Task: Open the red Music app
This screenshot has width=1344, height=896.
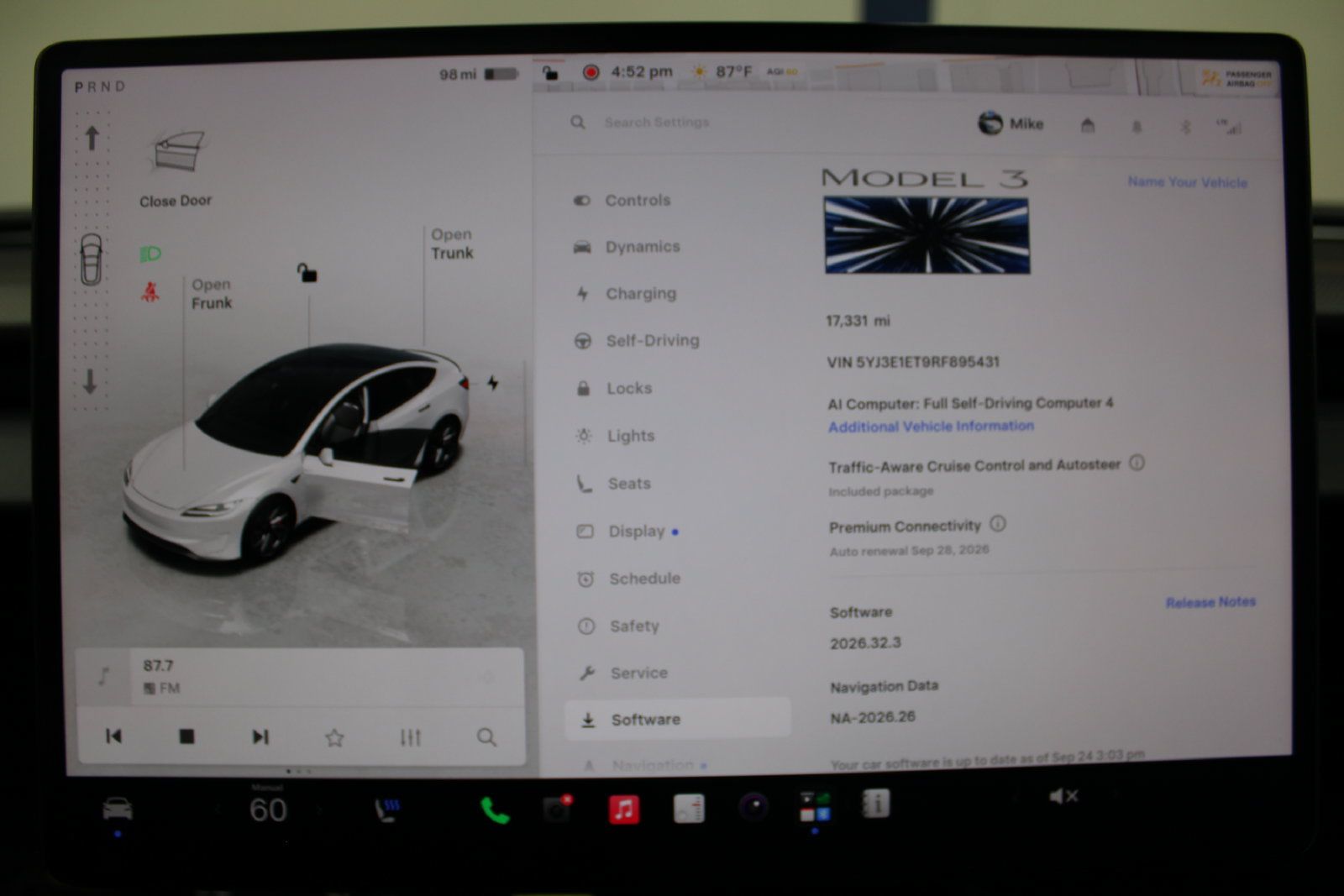Action: pos(623,810)
